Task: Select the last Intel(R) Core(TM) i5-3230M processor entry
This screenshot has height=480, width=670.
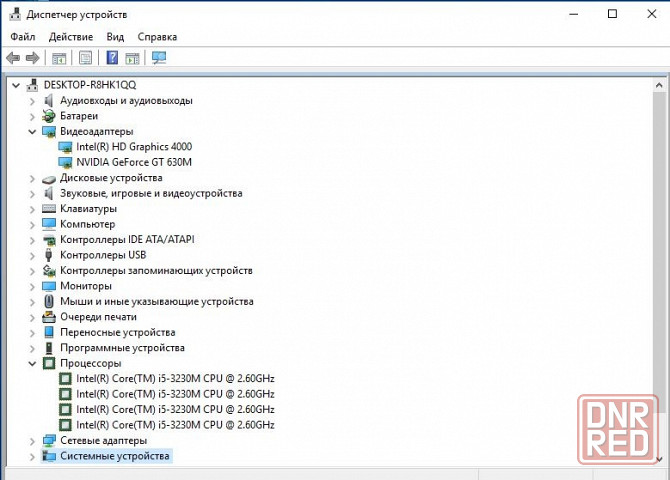Action: [x=175, y=425]
